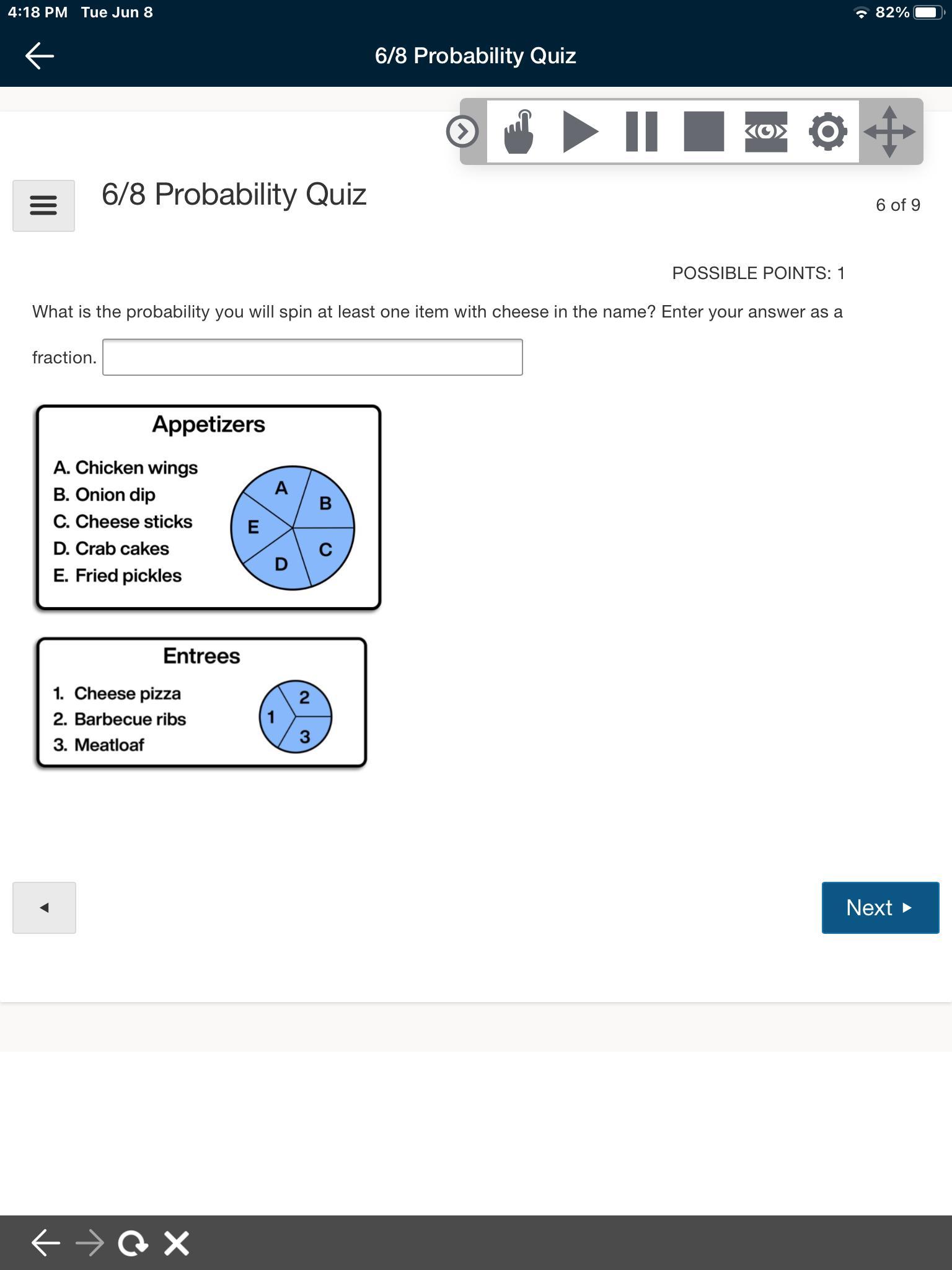Image resolution: width=952 pixels, height=1270 pixels.
Task: Open the read-aloud settings gear
Action: [x=828, y=131]
